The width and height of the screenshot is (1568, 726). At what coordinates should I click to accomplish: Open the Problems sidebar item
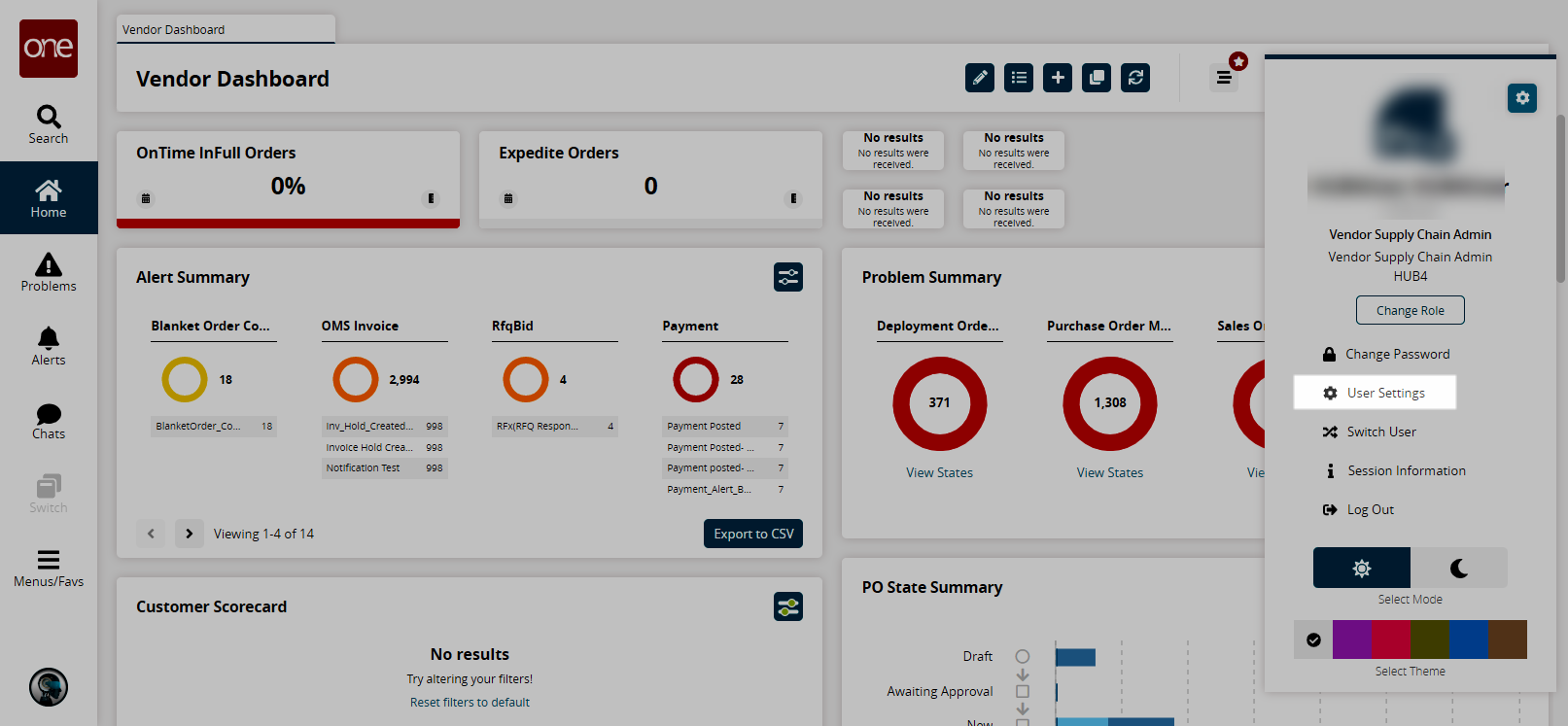click(49, 272)
